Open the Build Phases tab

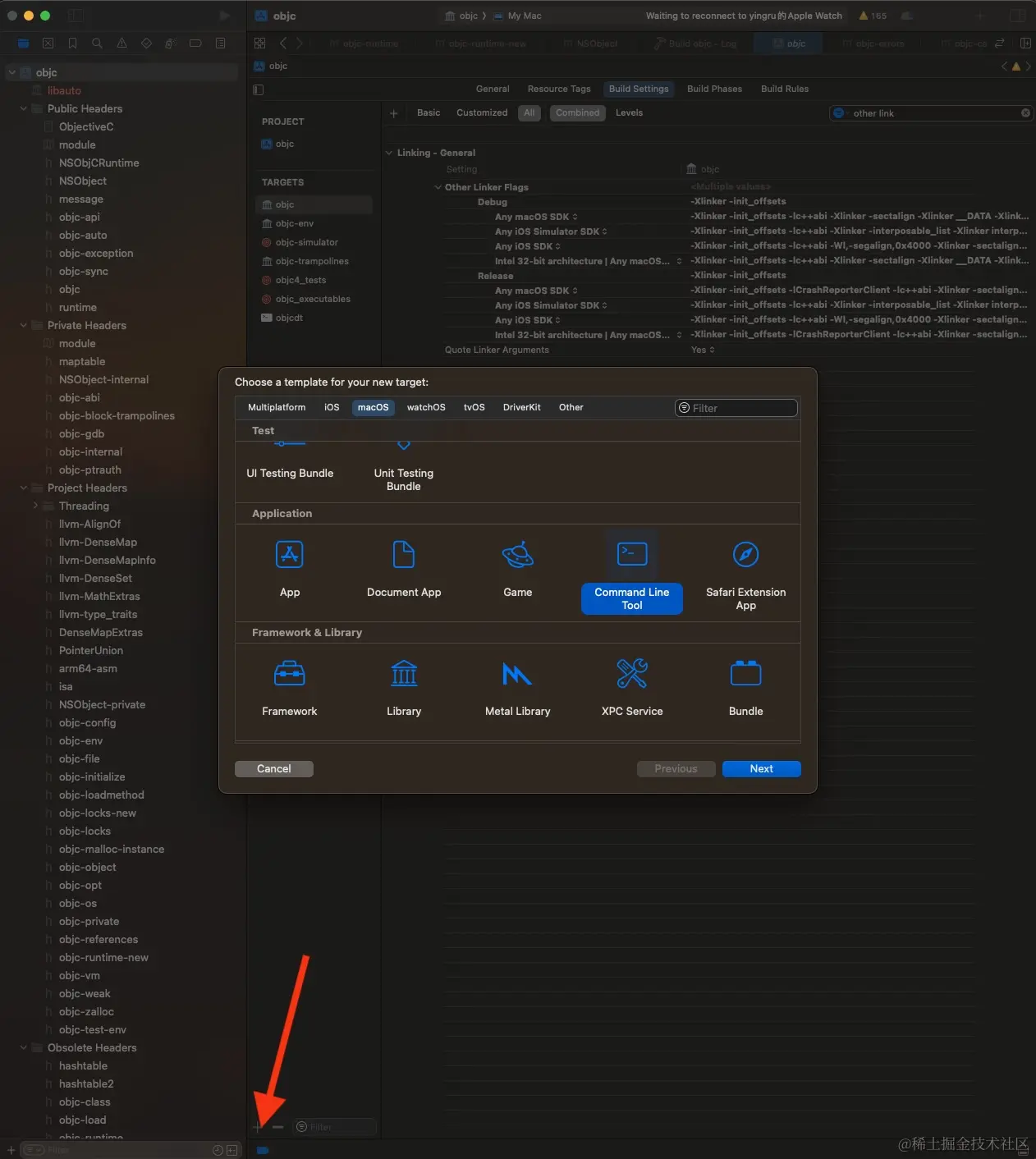714,89
